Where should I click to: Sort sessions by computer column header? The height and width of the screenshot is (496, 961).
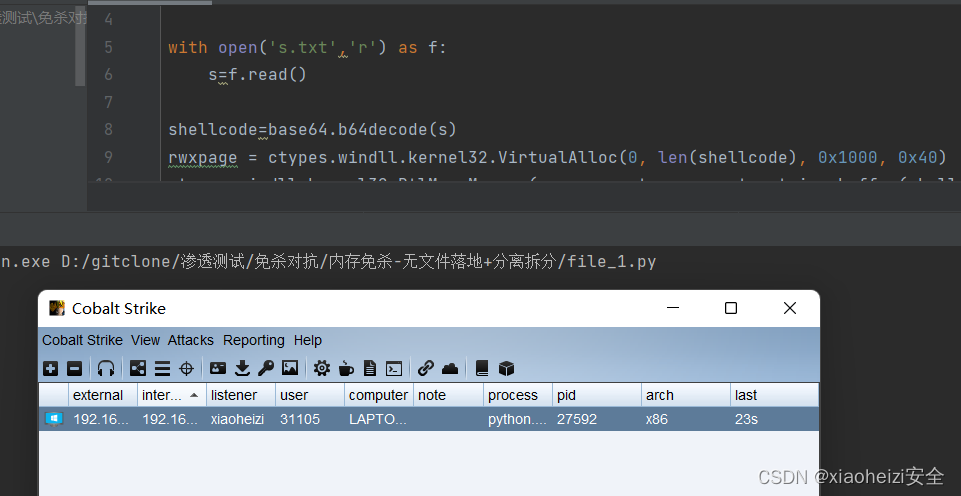(379, 395)
